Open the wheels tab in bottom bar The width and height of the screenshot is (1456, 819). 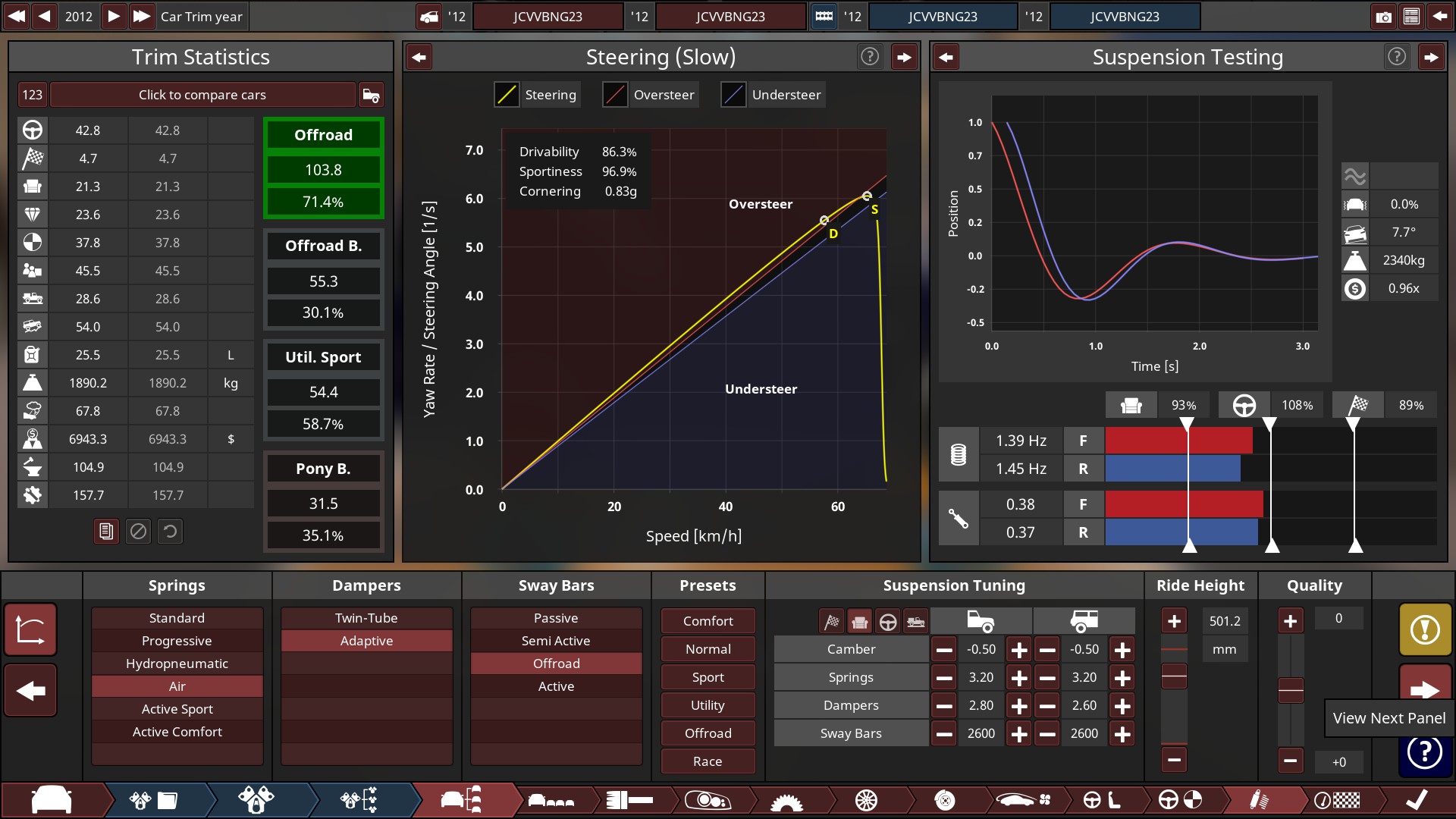[x=866, y=800]
